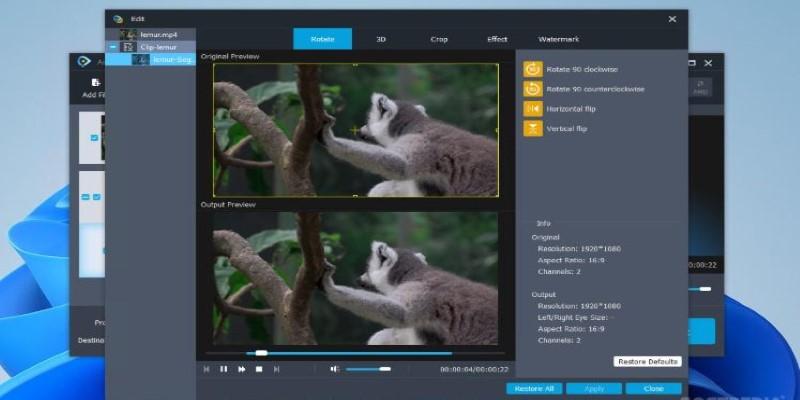Go to the Effect tab
Viewport: 800px width, 400px height.
pyautogui.click(x=497, y=39)
